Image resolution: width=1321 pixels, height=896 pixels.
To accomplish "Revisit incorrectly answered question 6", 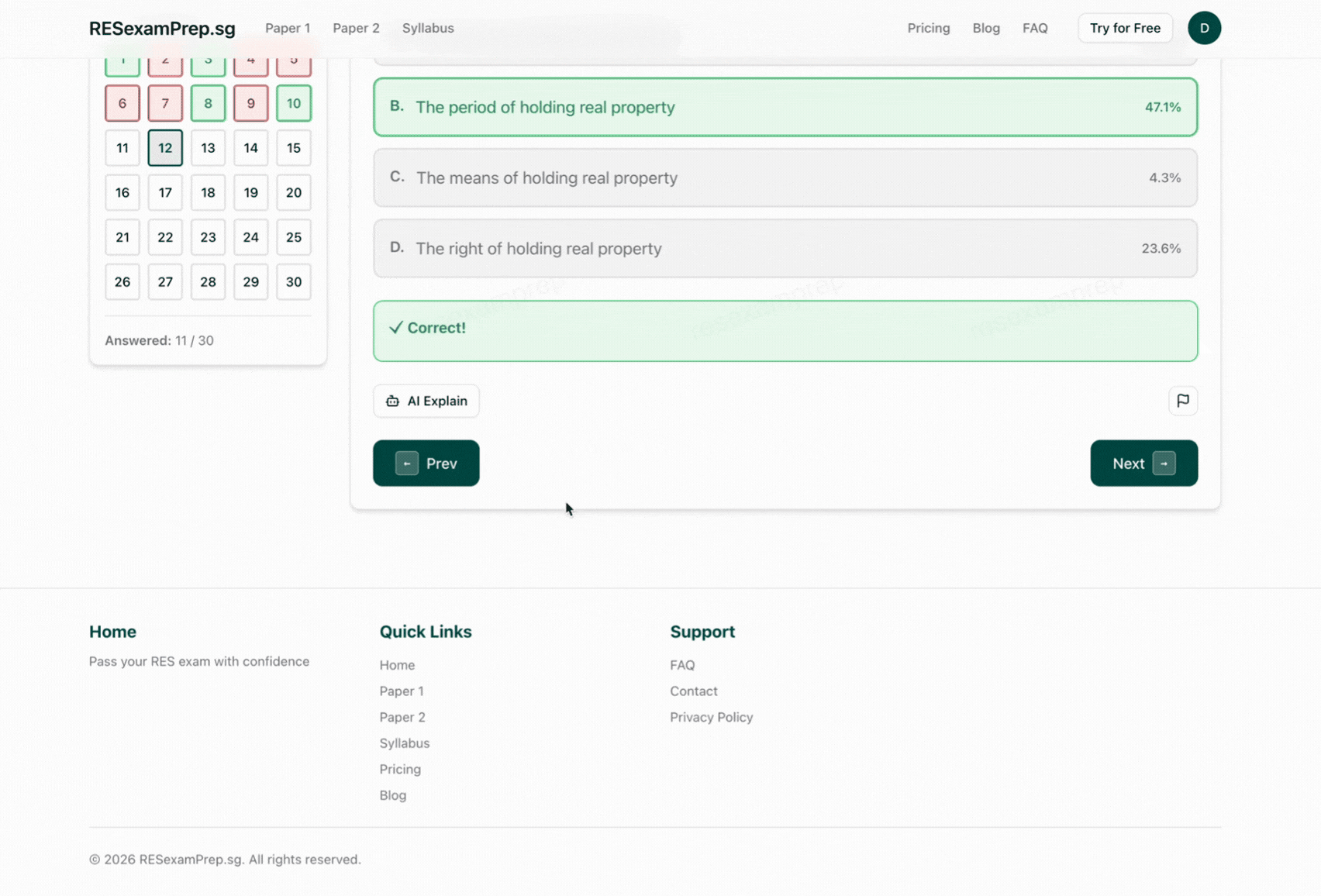I will point(122,103).
